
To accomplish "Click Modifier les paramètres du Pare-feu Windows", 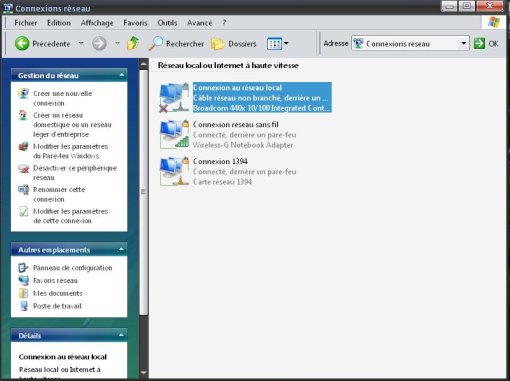I will (x=71, y=151).
